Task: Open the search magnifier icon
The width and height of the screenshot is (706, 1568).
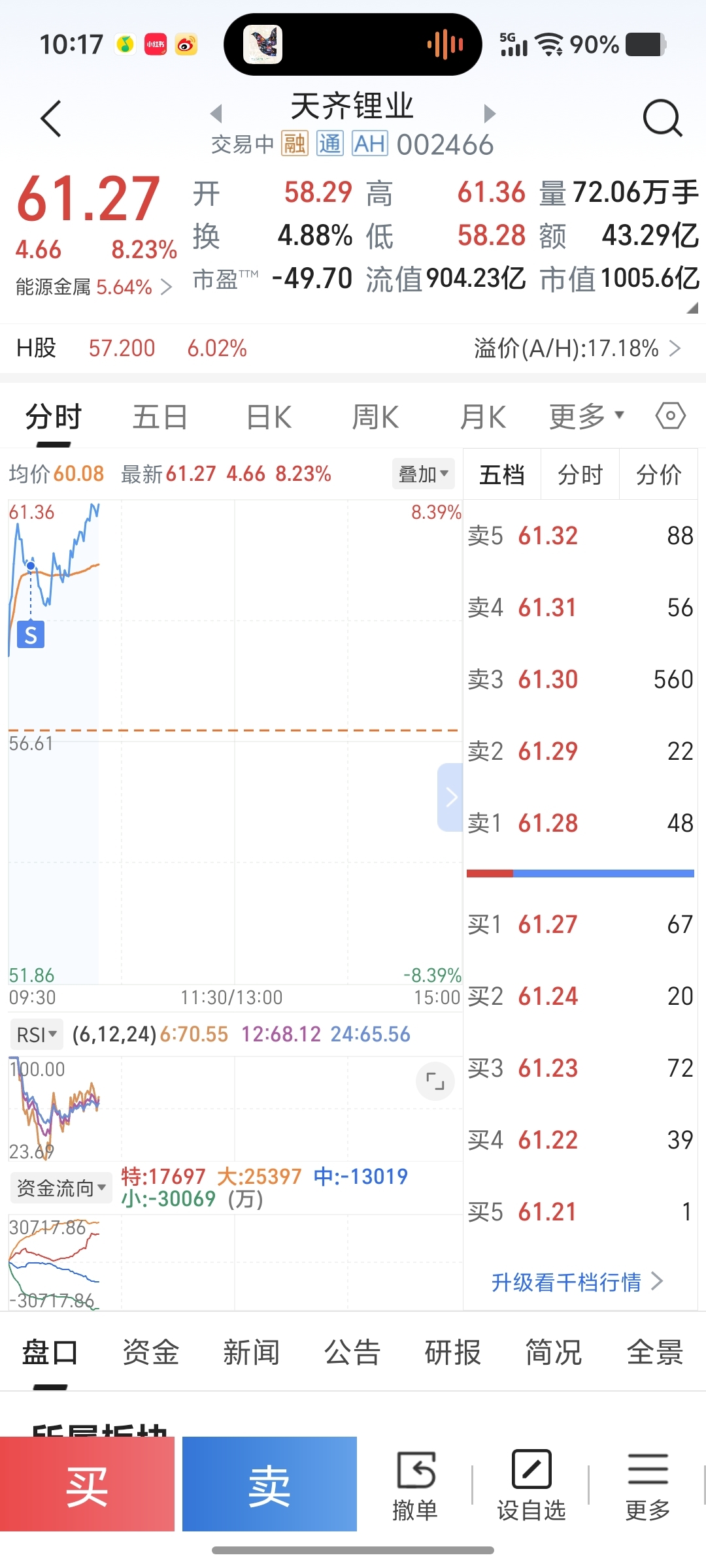Action: coord(662,118)
